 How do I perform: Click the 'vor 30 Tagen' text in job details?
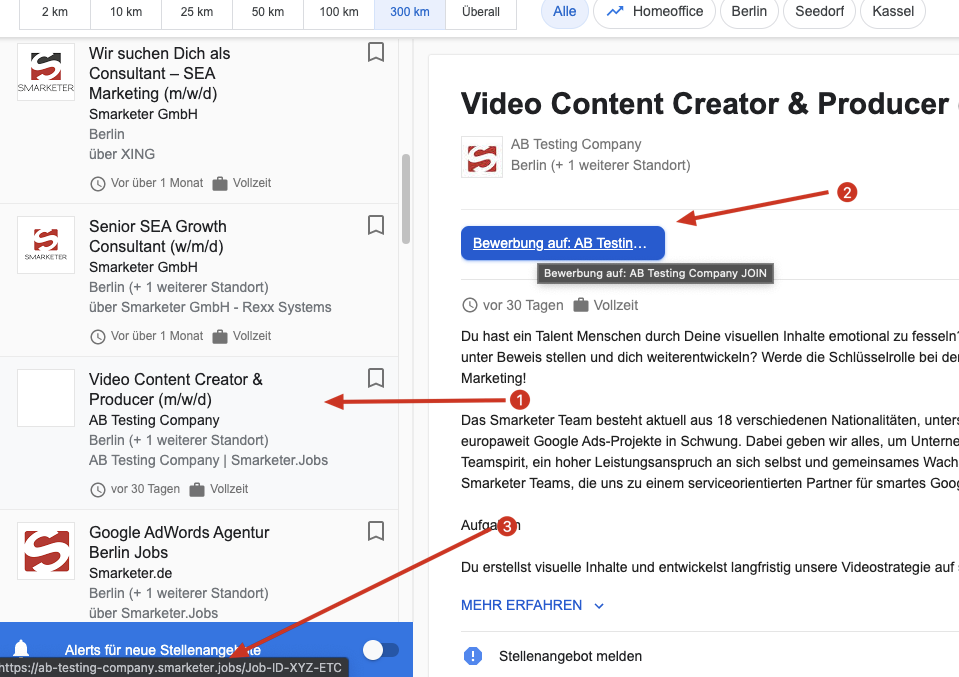coord(523,305)
